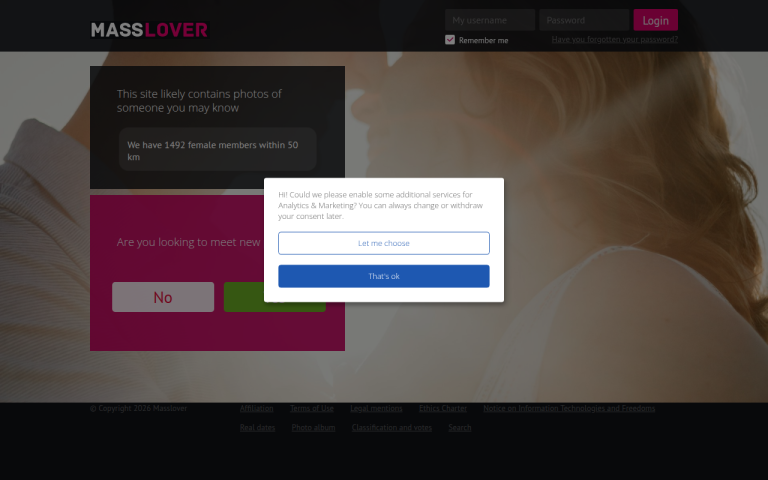Open the forgotten password link

pos(615,39)
